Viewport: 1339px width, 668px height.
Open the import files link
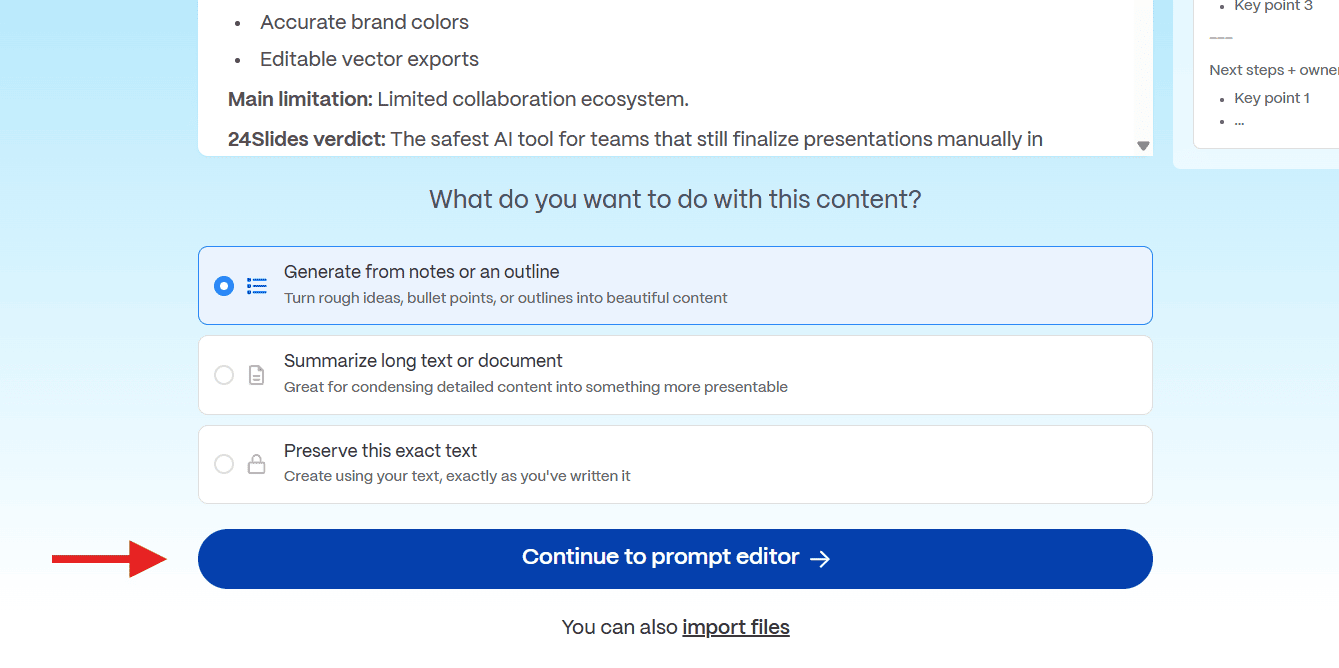coord(736,627)
